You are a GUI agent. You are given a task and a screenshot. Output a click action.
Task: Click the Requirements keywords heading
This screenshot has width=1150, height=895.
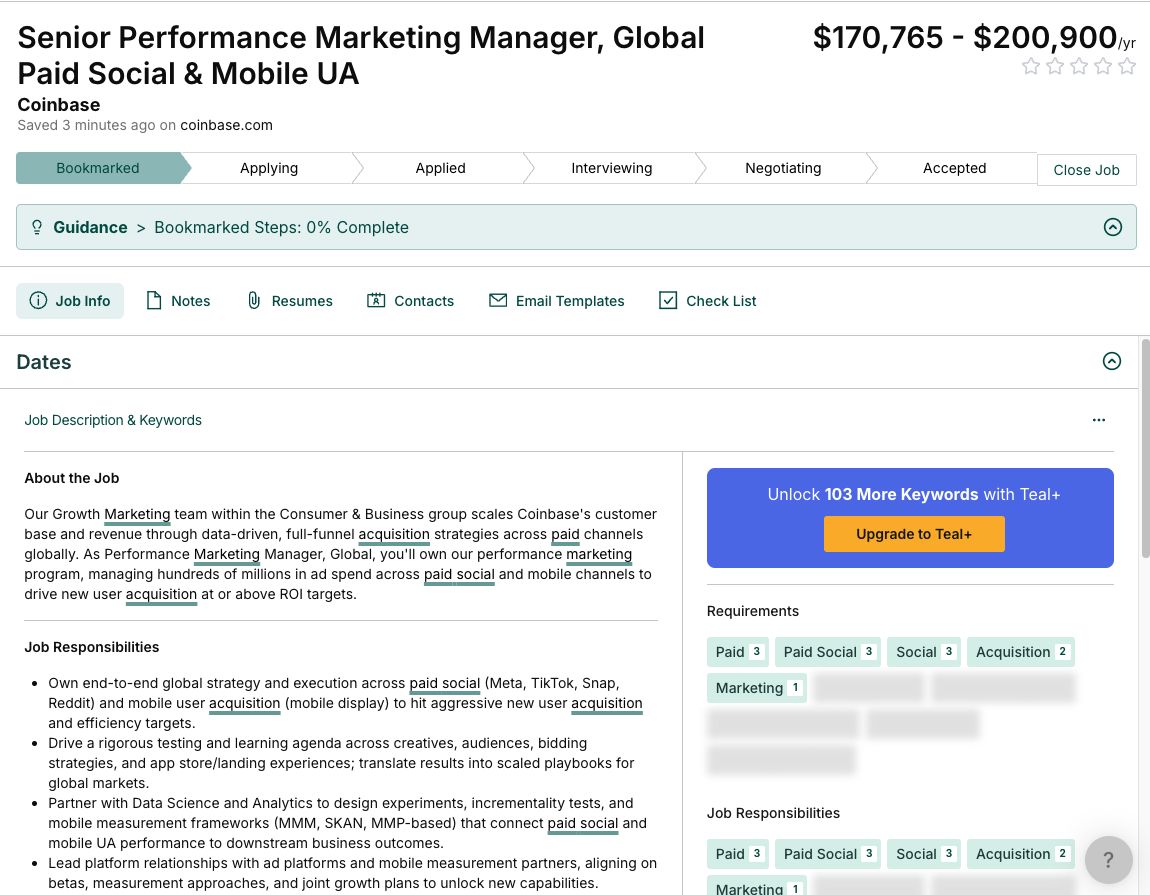(752, 611)
